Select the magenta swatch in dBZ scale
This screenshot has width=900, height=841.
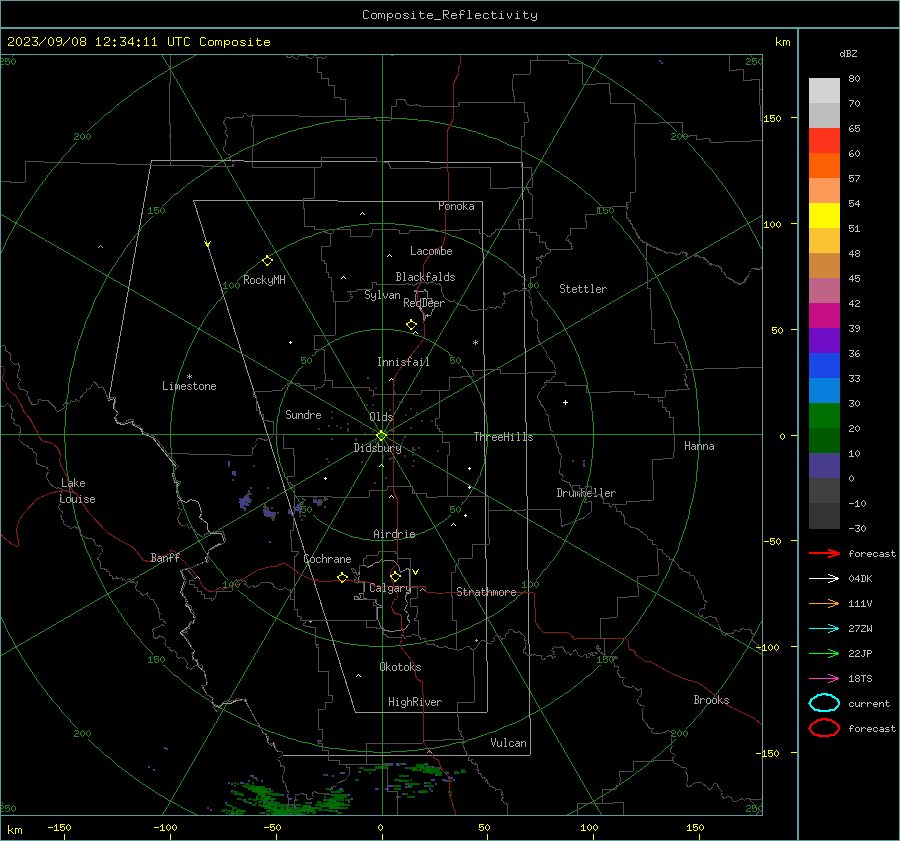(824, 315)
